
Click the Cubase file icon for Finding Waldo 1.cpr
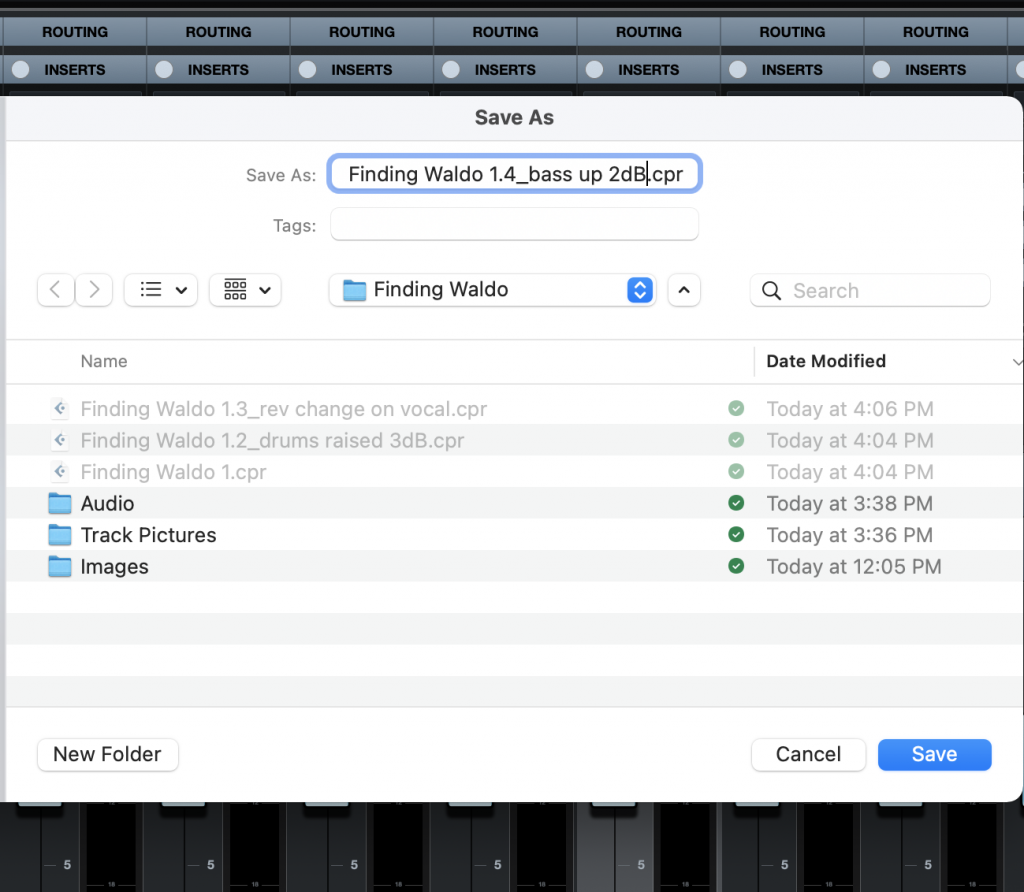tap(60, 471)
